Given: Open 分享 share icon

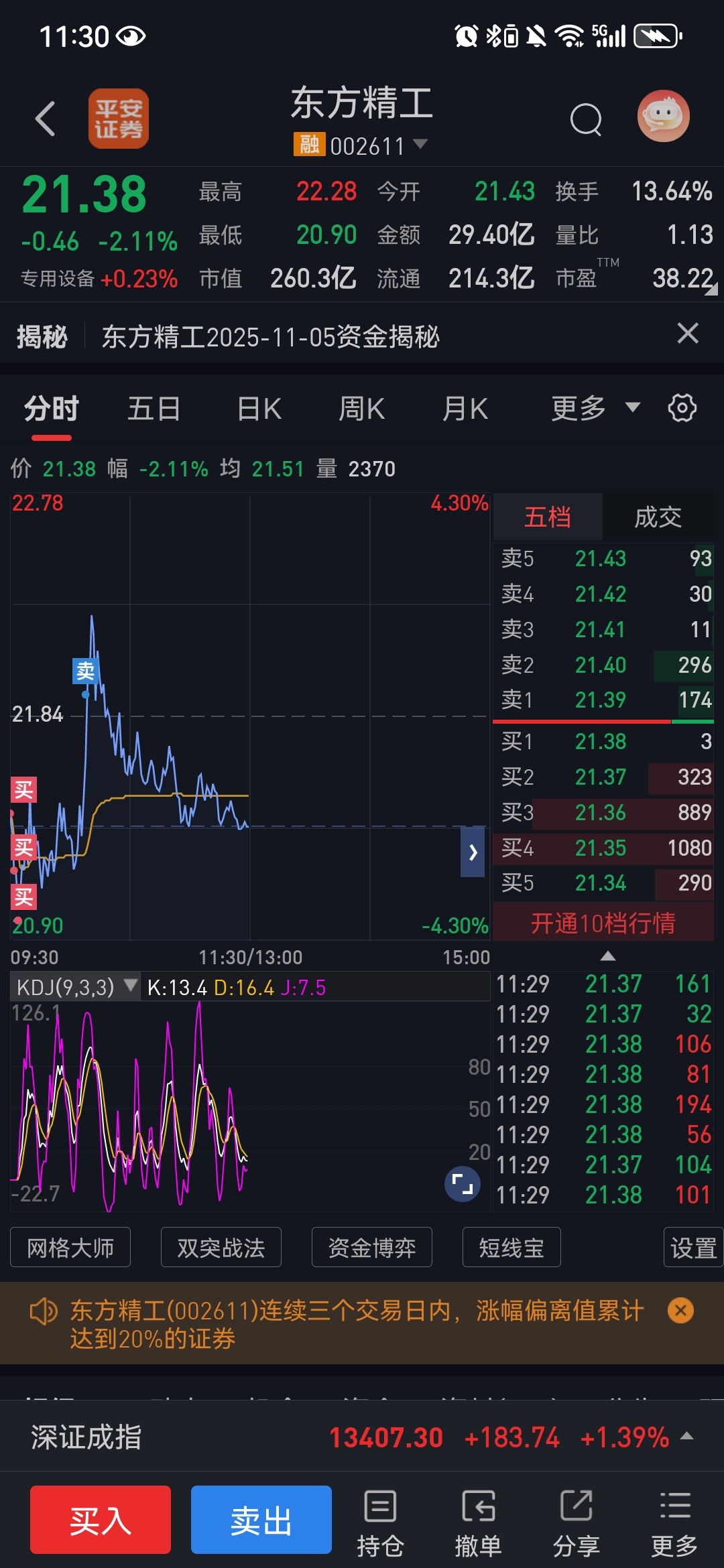Looking at the screenshot, I should (x=576, y=1524).
